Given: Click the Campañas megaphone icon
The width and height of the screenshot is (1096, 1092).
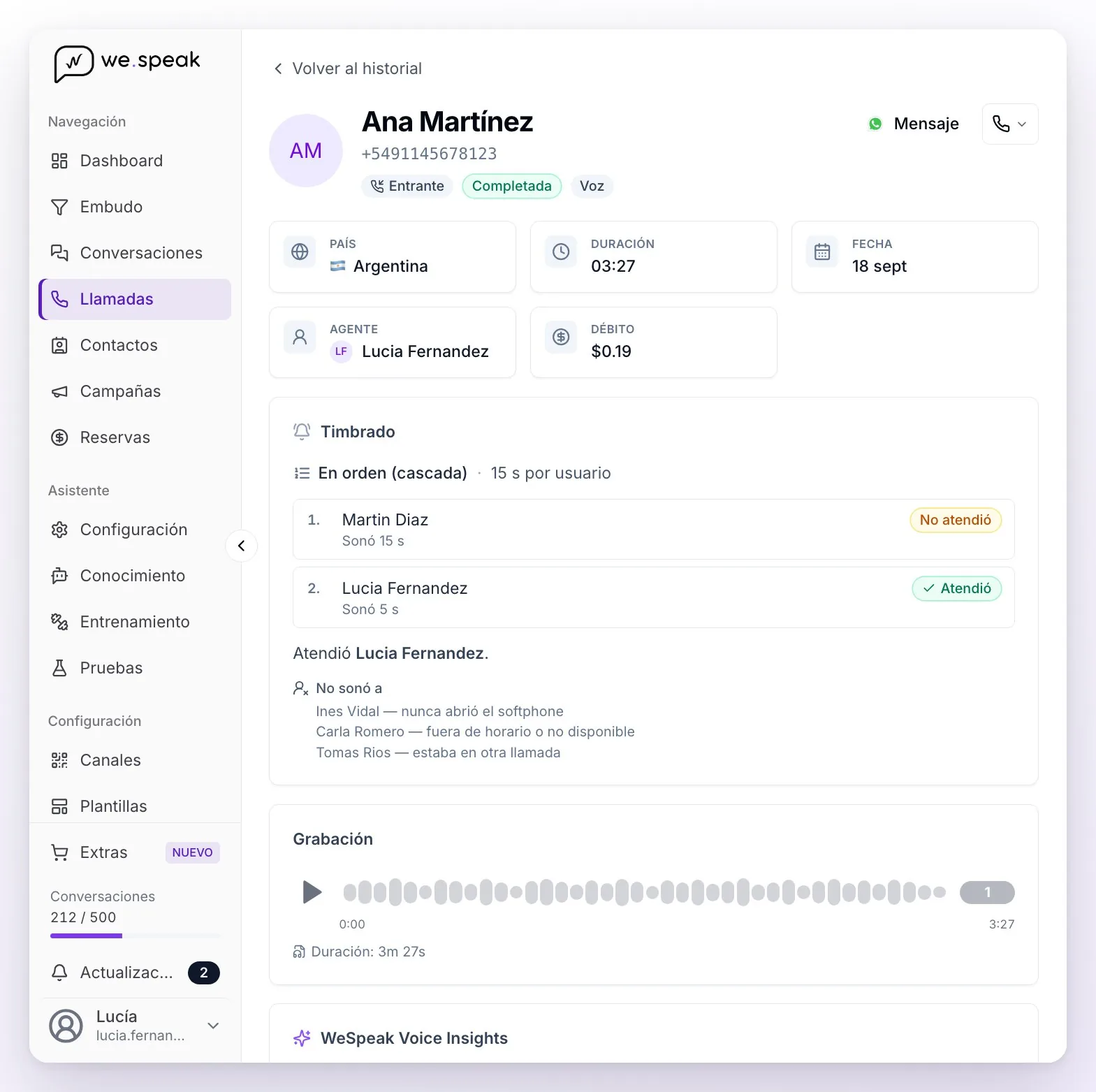Looking at the screenshot, I should pyautogui.click(x=59, y=391).
